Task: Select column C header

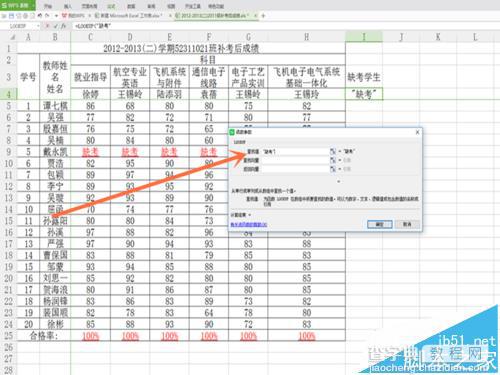Action: click(x=90, y=37)
